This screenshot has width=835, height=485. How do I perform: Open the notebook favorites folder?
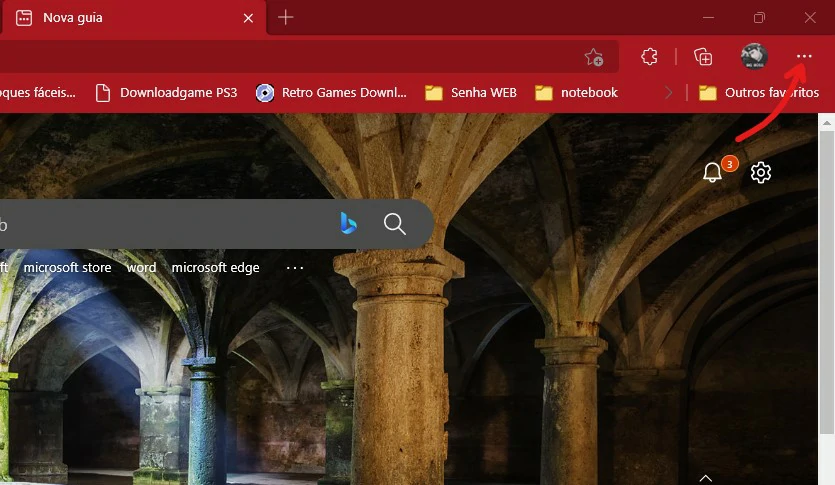[576, 93]
